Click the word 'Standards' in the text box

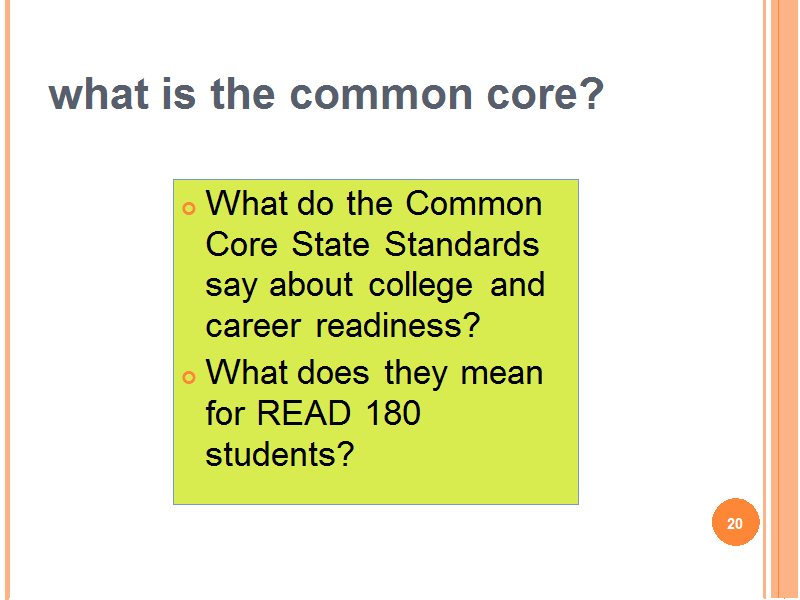tap(462, 244)
